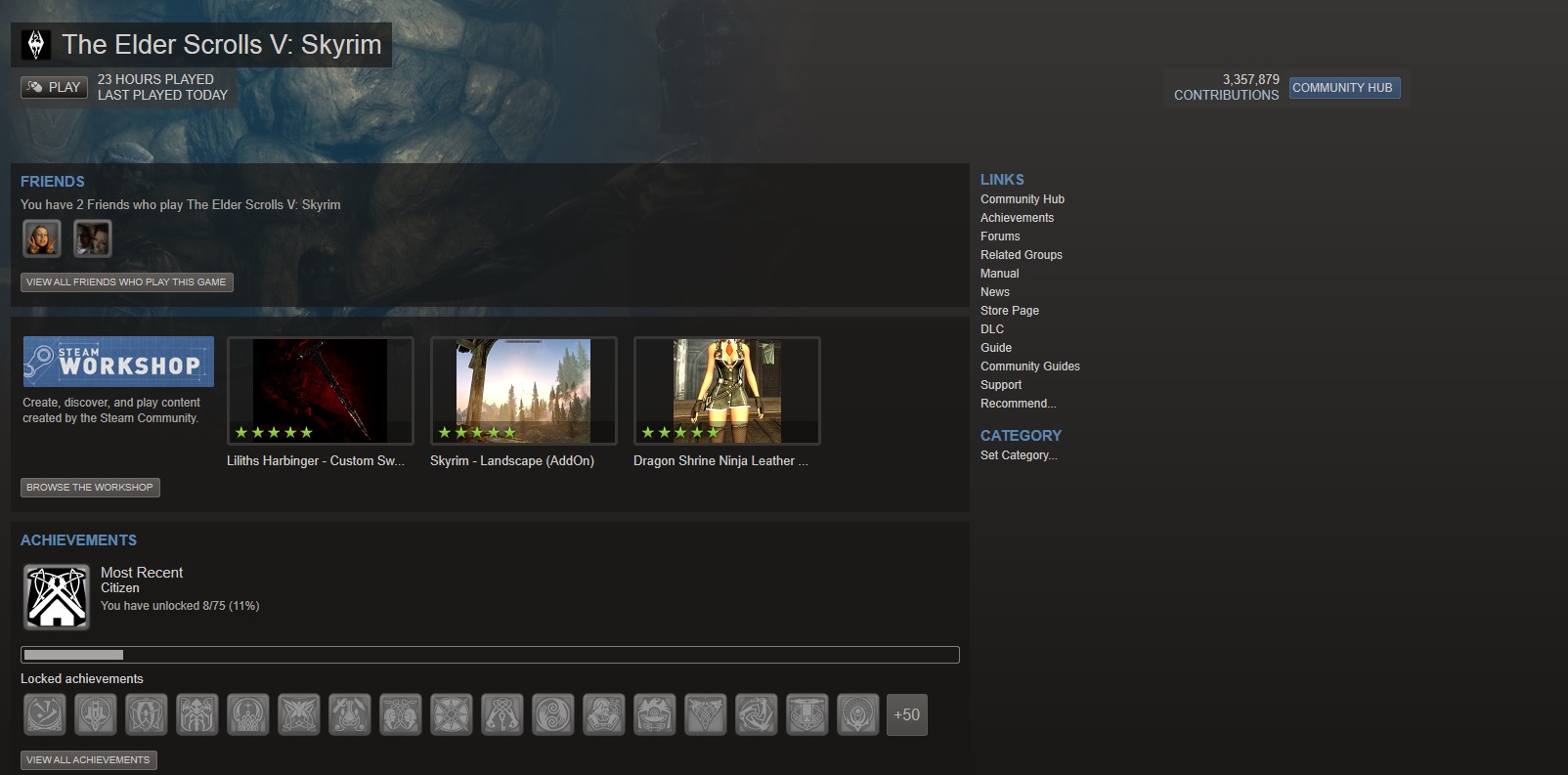This screenshot has width=1568, height=775.
Task: Click View All Achievements button
Action: (x=89, y=759)
